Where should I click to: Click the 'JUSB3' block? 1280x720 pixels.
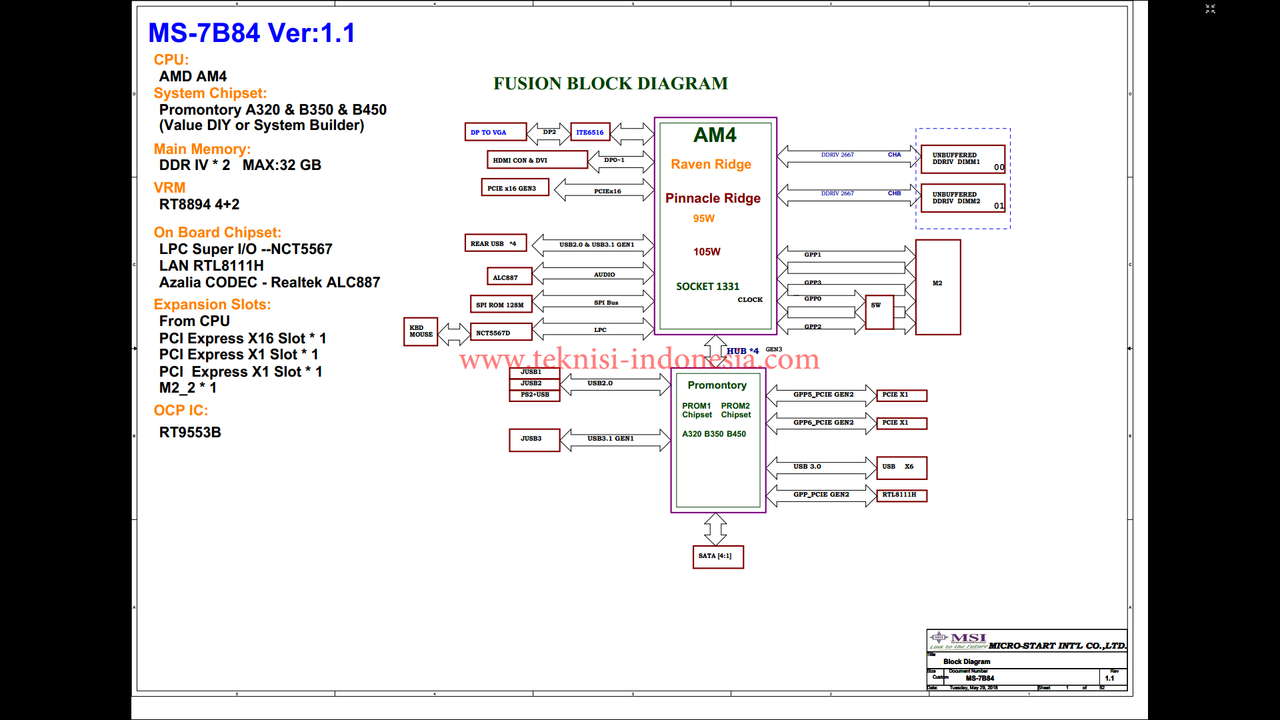(534, 439)
